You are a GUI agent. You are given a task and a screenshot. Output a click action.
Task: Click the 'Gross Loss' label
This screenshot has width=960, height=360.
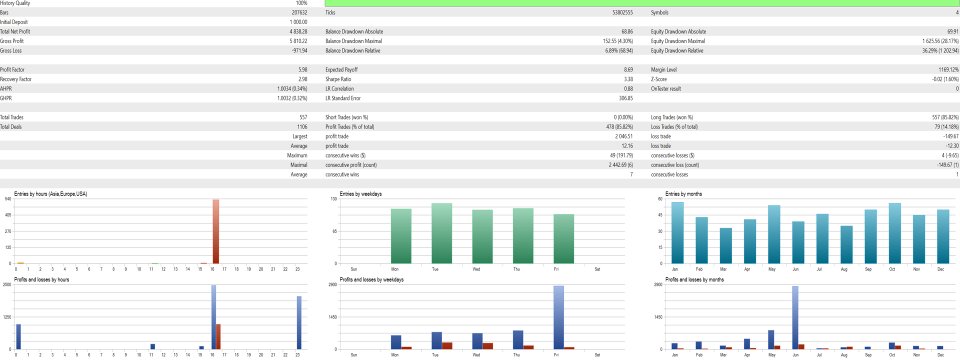tap(9, 51)
